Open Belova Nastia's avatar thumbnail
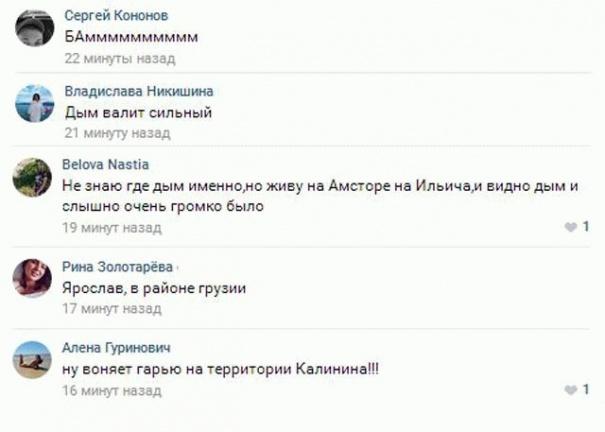The width and height of the screenshot is (605, 432). pos(33,176)
